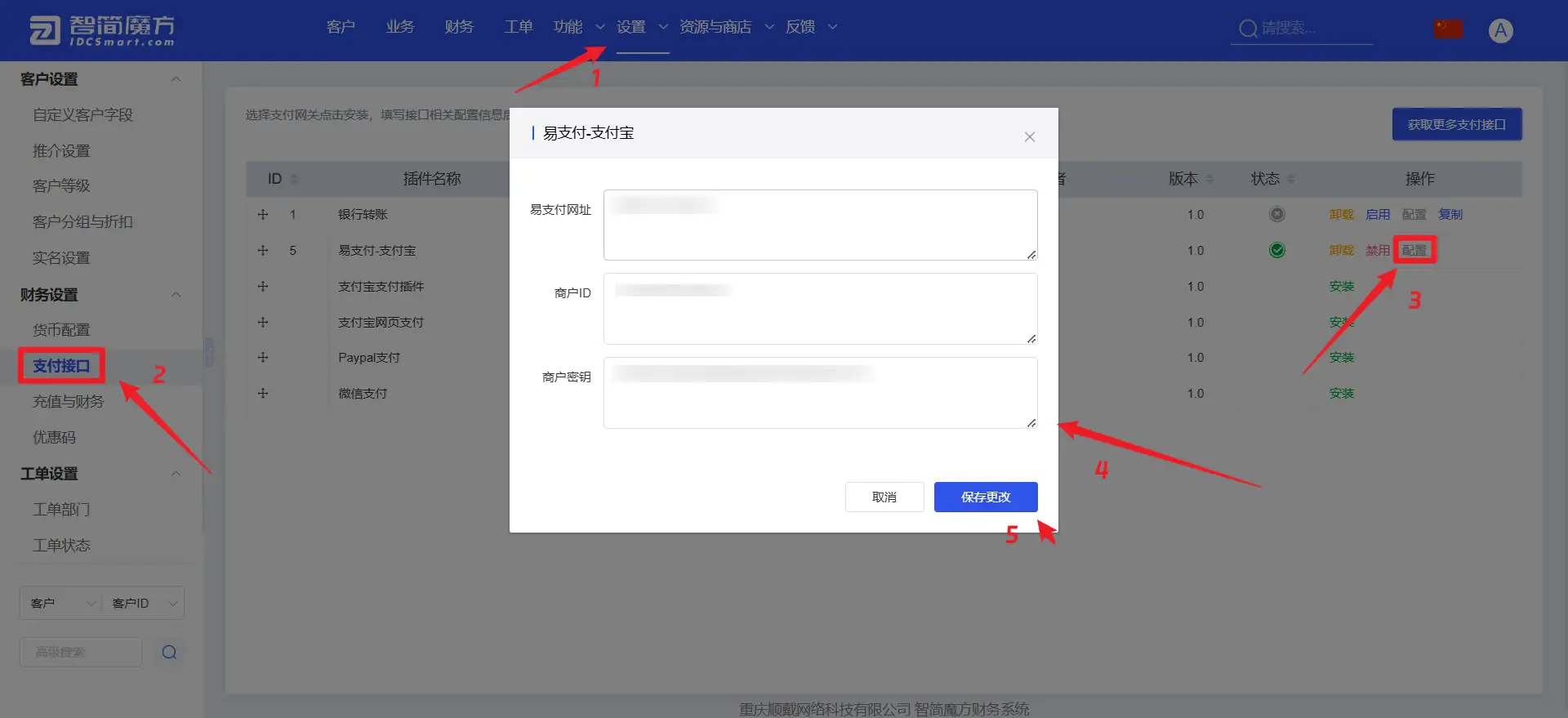Click drag handle for 易支付-支付宝 row
This screenshot has height=718, width=1568.
click(263, 250)
